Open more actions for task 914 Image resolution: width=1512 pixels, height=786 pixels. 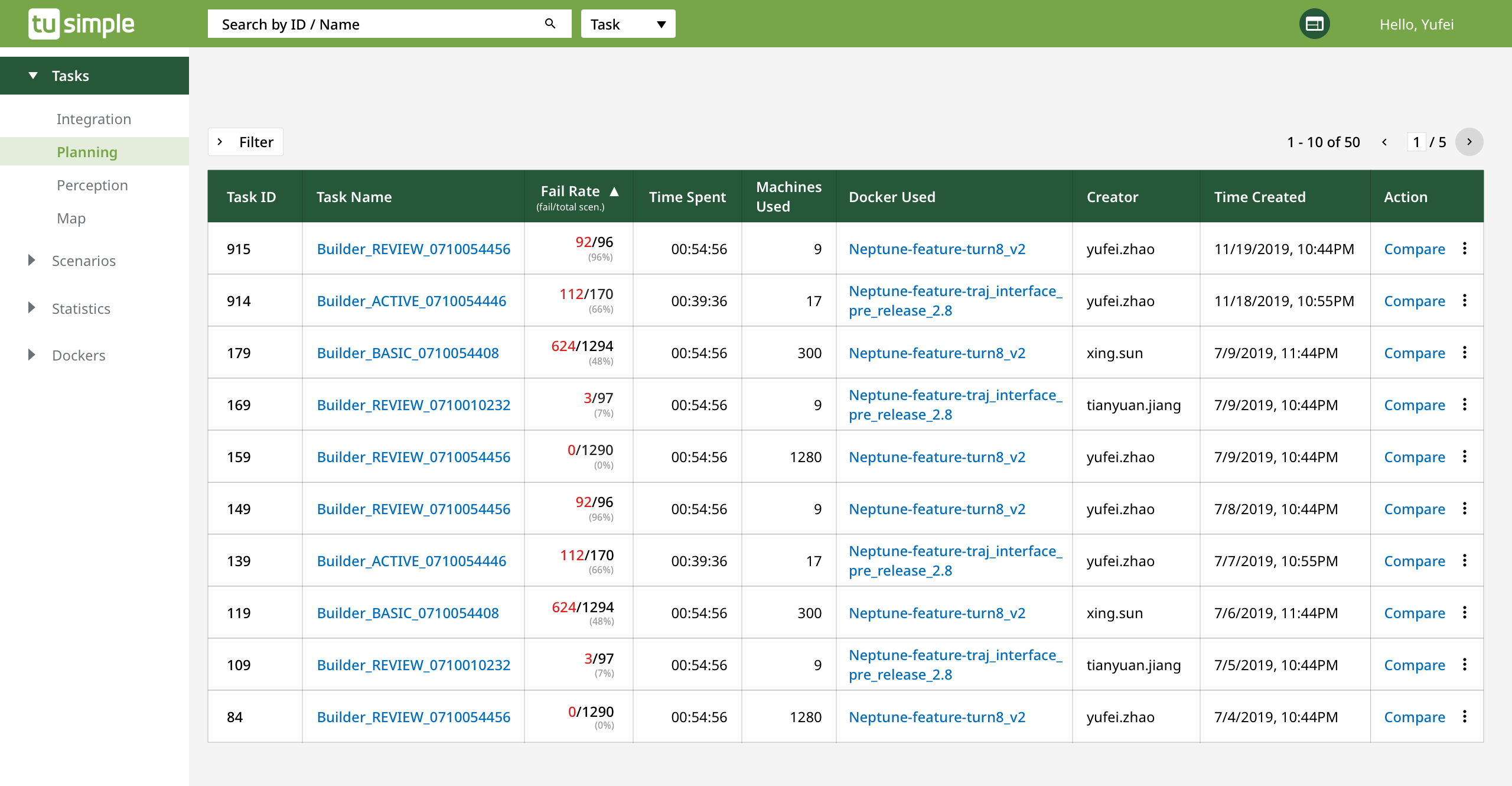coord(1465,300)
